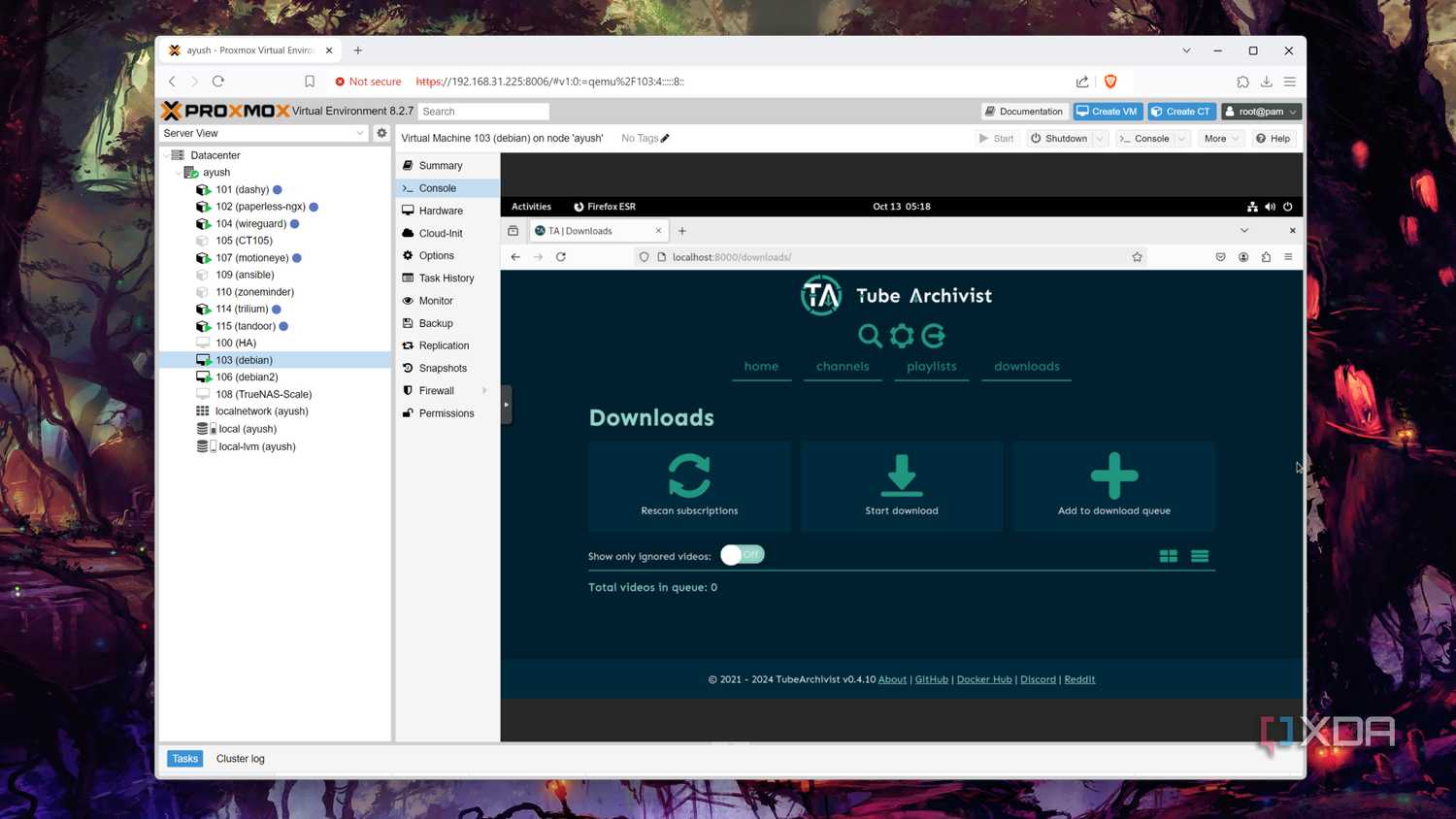Go back in VM Firefox browser

click(515, 257)
